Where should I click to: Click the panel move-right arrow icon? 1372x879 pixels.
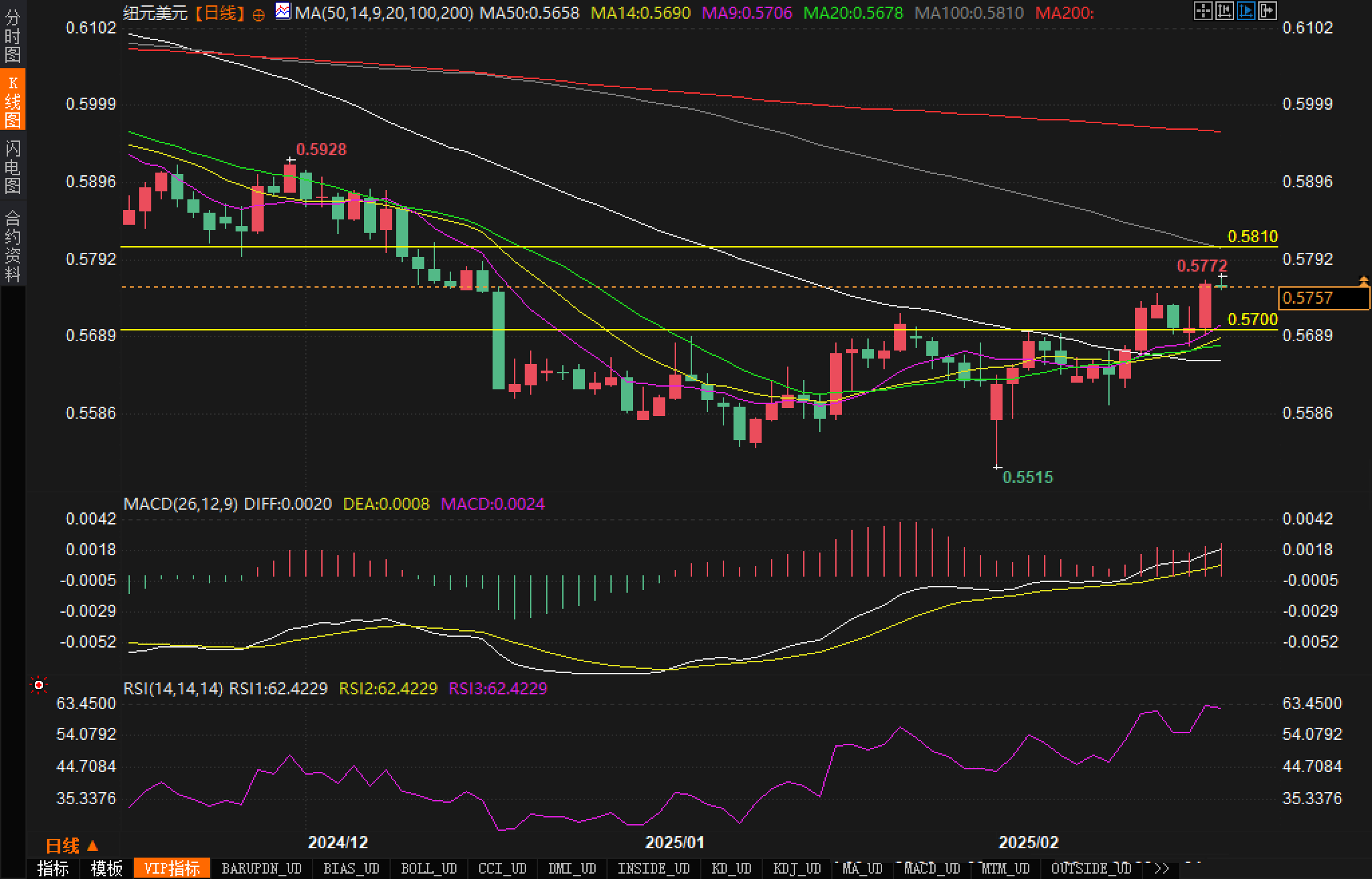pyautogui.click(x=1267, y=11)
